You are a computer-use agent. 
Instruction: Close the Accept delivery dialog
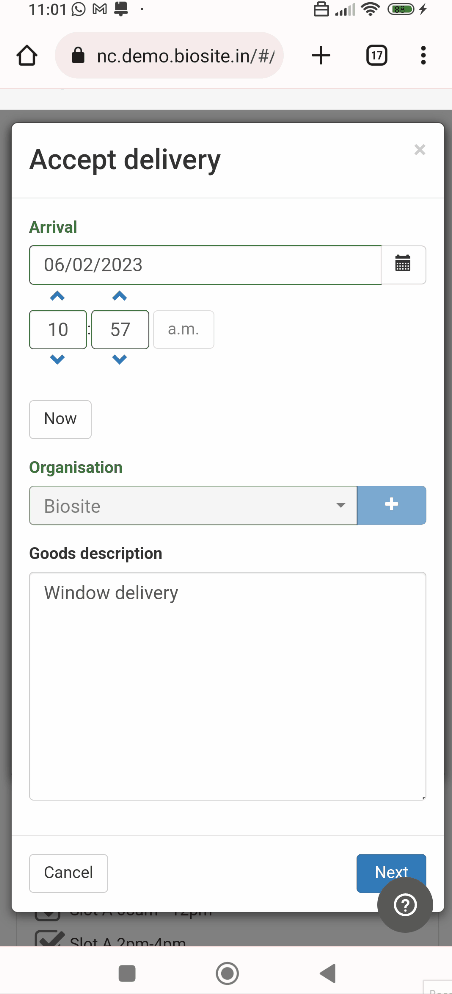(x=419, y=150)
